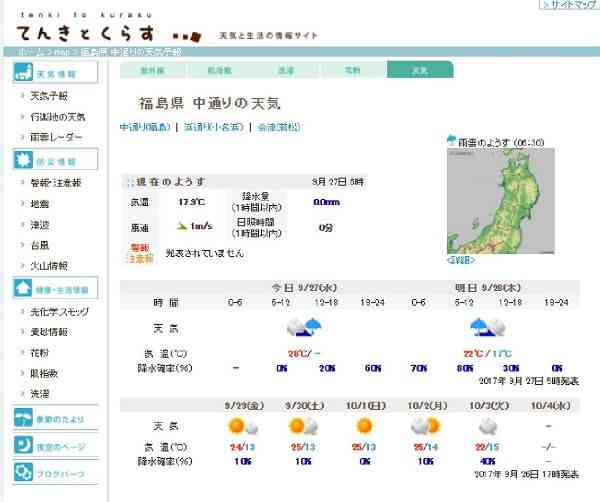Screen dimensions: 600x502
Task: Open the 季節のたより label
Action: [60, 419]
